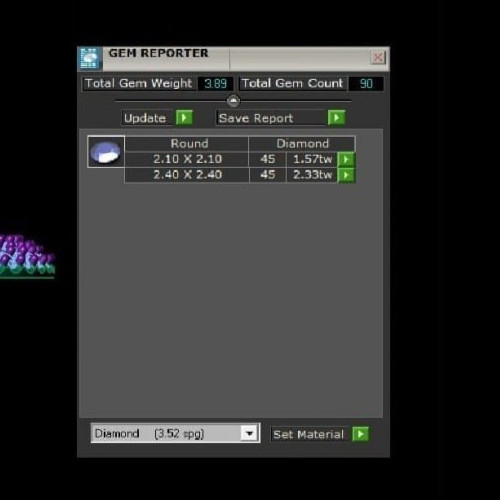Screen dimensions: 500x500
Task: Click the Round column header
Action: [189, 144]
